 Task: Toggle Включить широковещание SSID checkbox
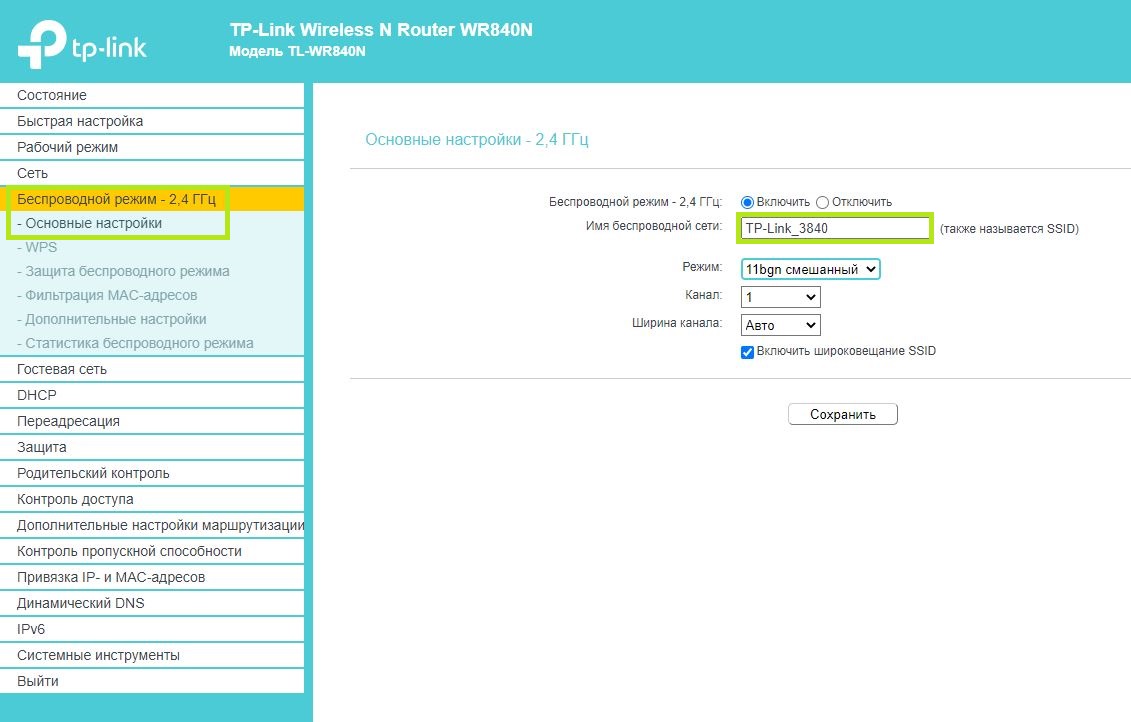point(747,352)
